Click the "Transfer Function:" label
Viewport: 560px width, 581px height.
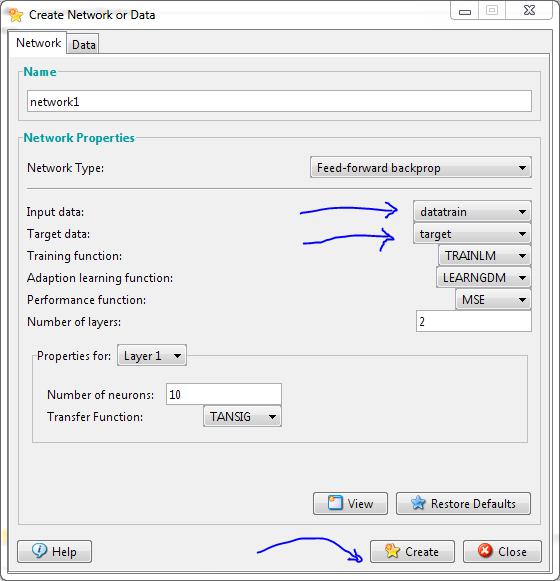tap(95, 416)
